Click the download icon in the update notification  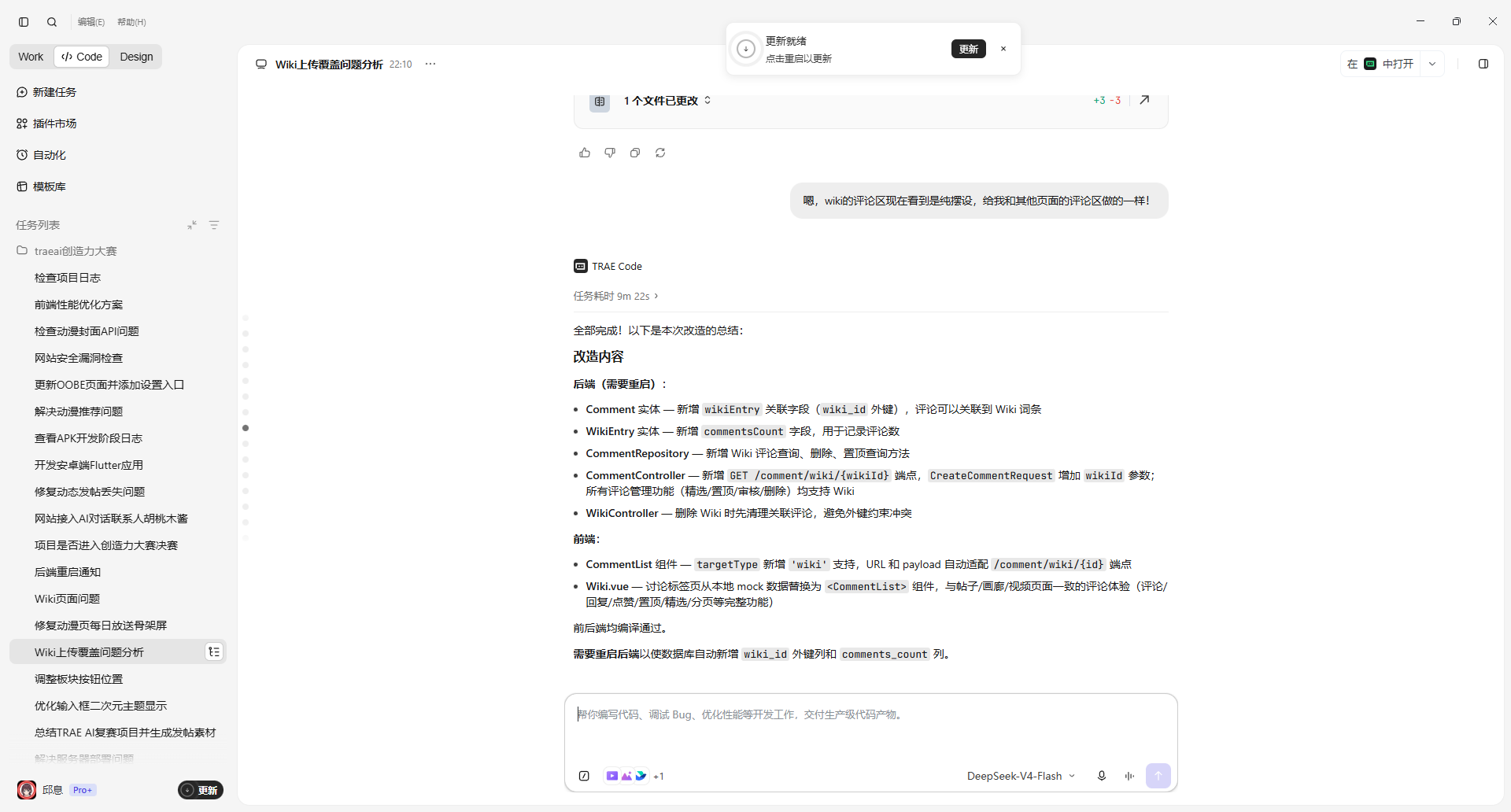click(745, 49)
